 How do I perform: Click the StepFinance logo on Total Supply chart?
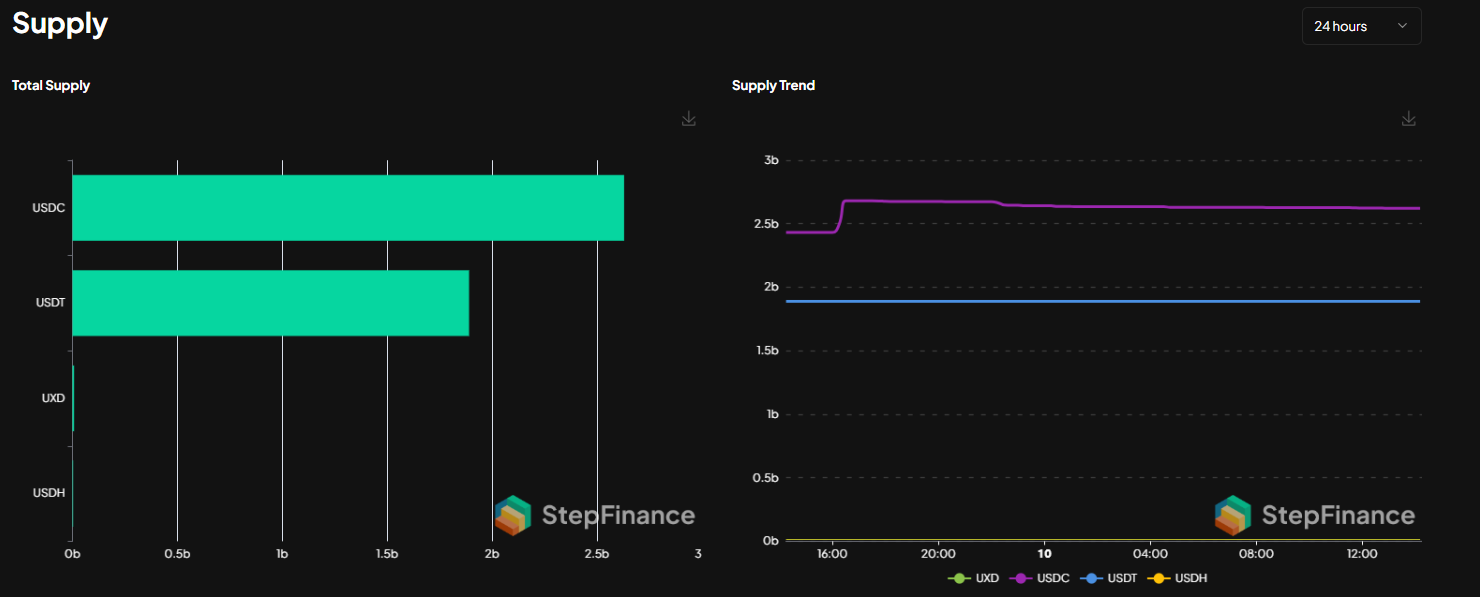pyautogui.click(x=594, y=515)
